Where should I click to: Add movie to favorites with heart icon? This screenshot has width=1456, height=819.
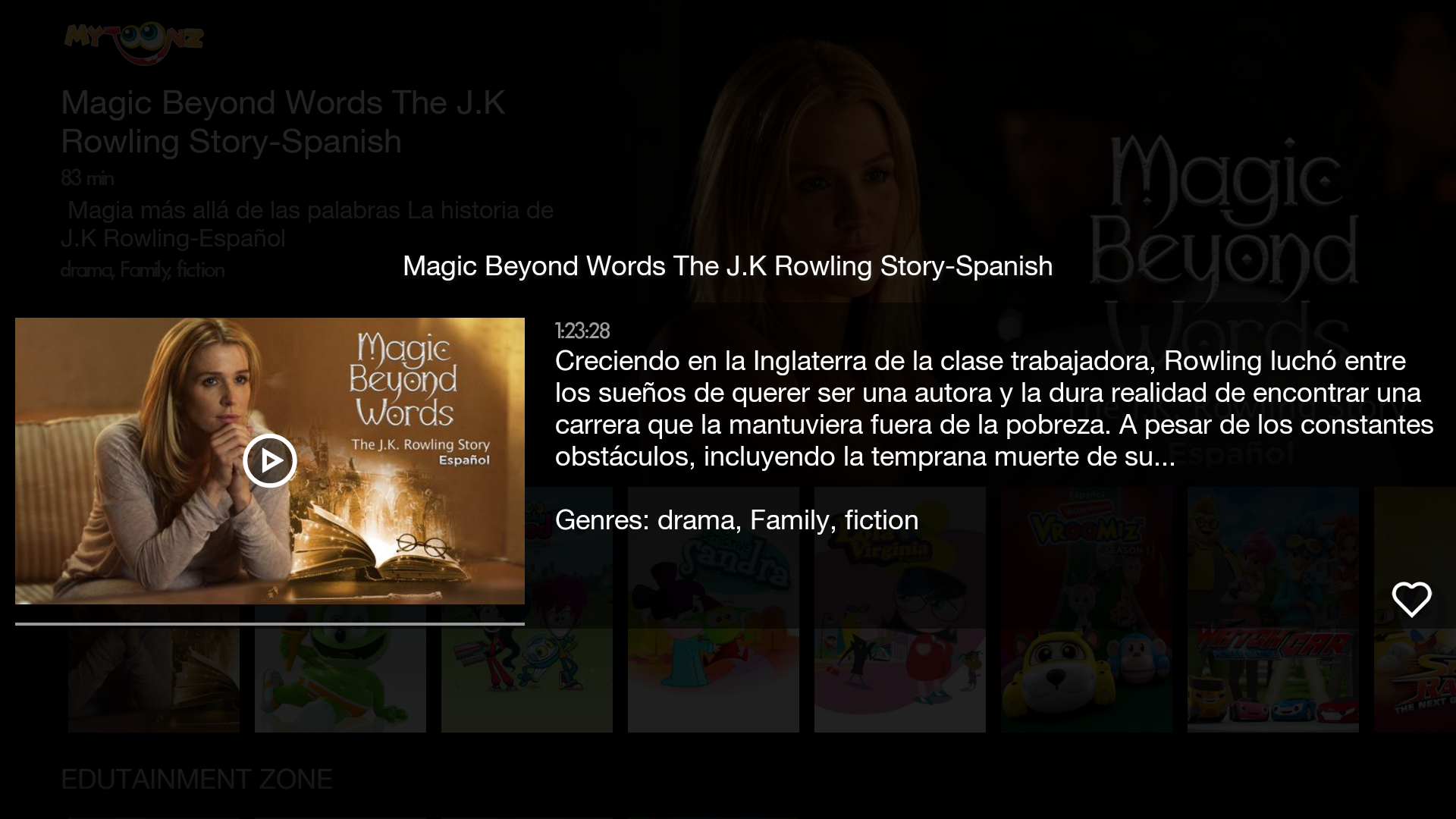click(1411, 599)
